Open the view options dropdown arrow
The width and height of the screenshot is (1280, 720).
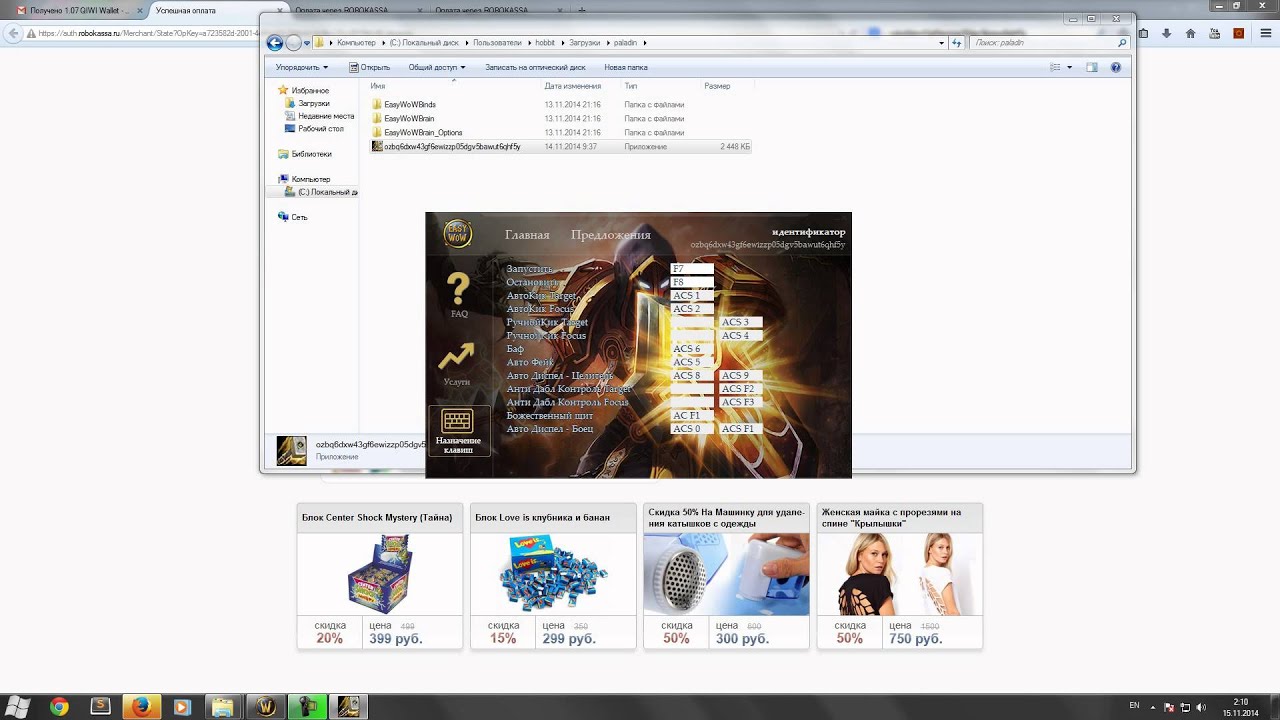click(1069, 67)
